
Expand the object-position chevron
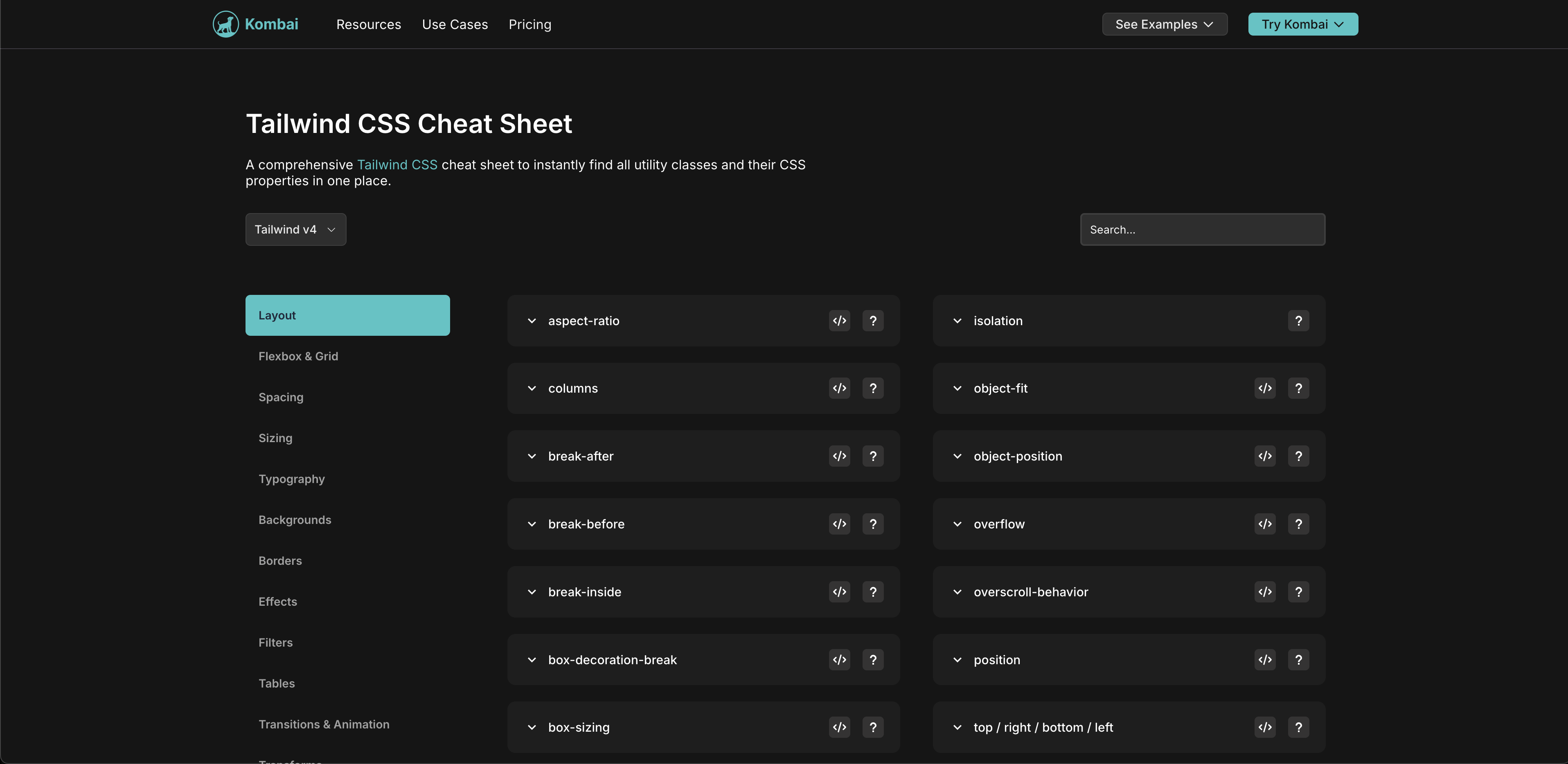pos(957,456)
